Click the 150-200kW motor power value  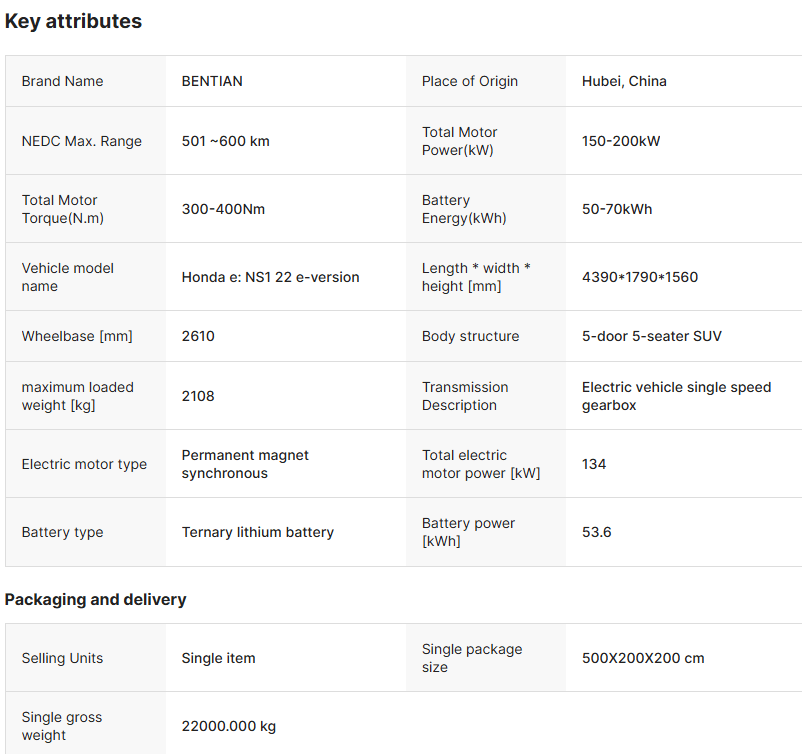coord(621,141)
